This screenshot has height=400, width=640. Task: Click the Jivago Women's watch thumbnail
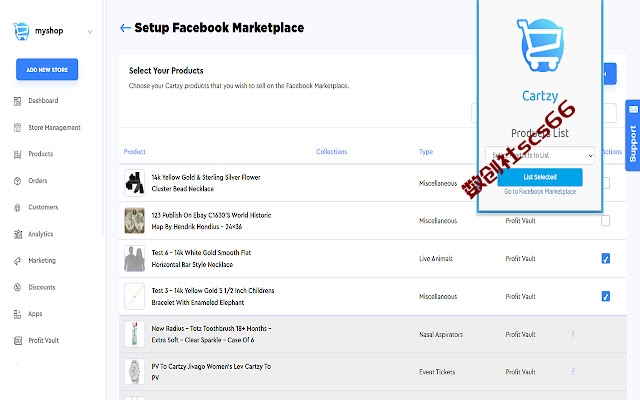(134, 372)
